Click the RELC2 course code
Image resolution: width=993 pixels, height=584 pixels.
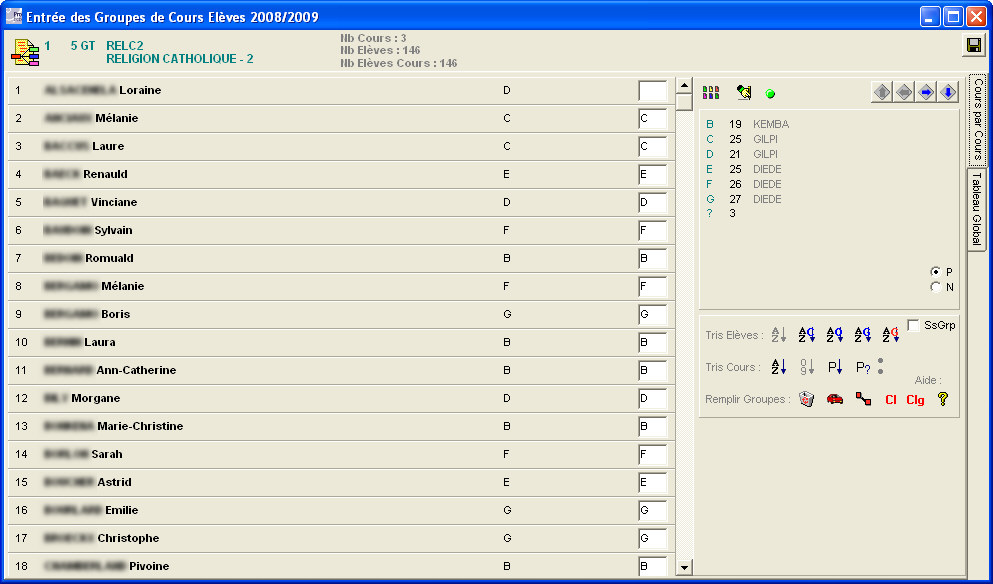(125, 46)
